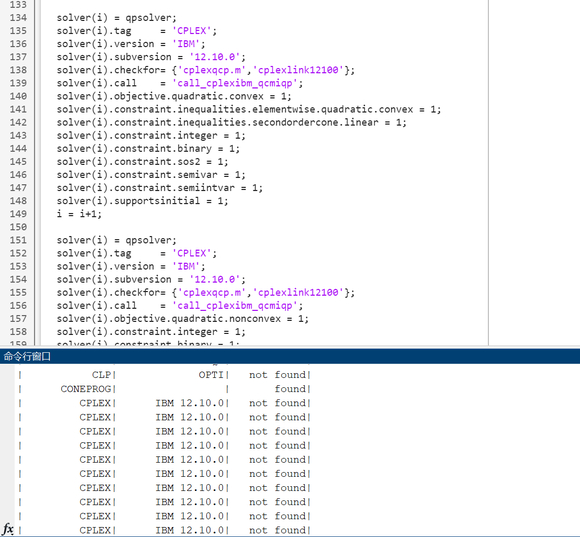Click constraint.semiintvar on line 147
This screenshot has height=537, width=580.
coord(159,188)
